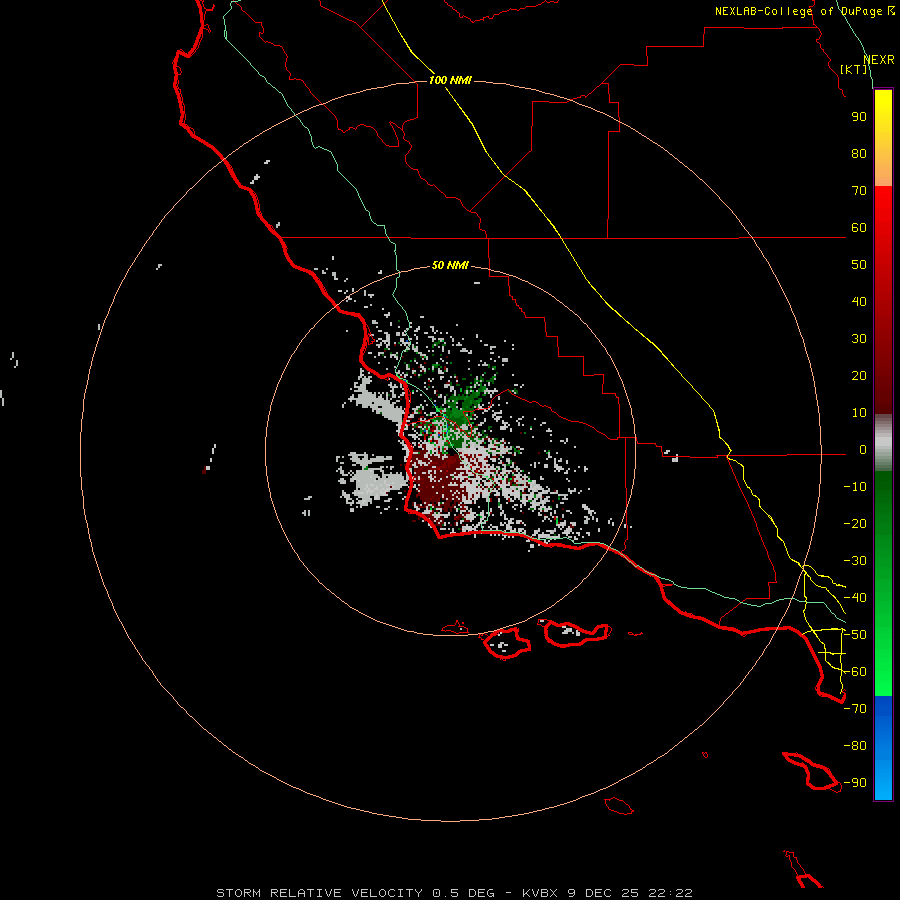The image size is (900, 900).
Task: Click the 10 value on velocity scale
Action: [859, 413]
